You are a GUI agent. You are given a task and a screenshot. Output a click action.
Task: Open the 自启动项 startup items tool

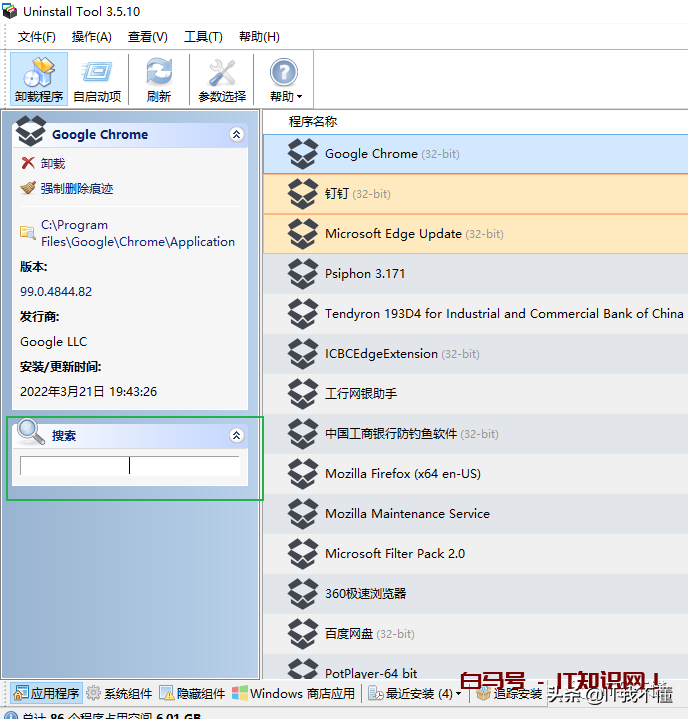tap(97, 80)
